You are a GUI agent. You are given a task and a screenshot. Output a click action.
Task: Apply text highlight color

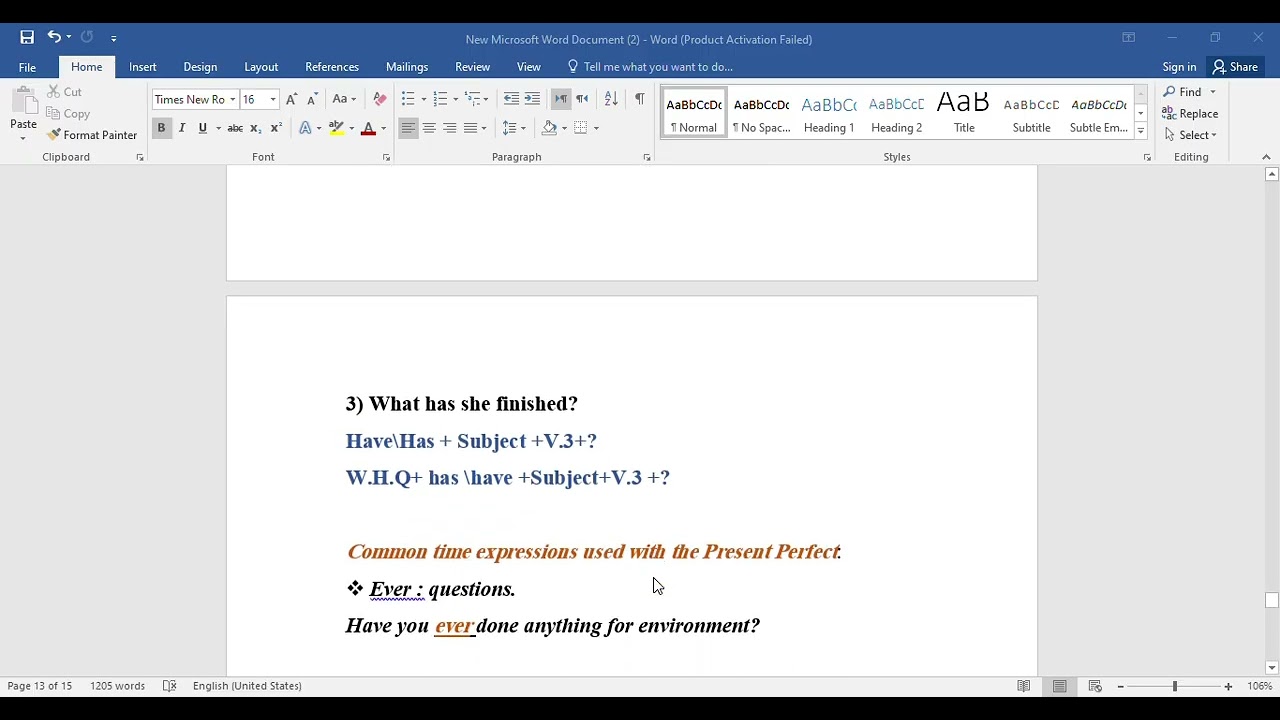pyautogui.click(x=336, y=128)
